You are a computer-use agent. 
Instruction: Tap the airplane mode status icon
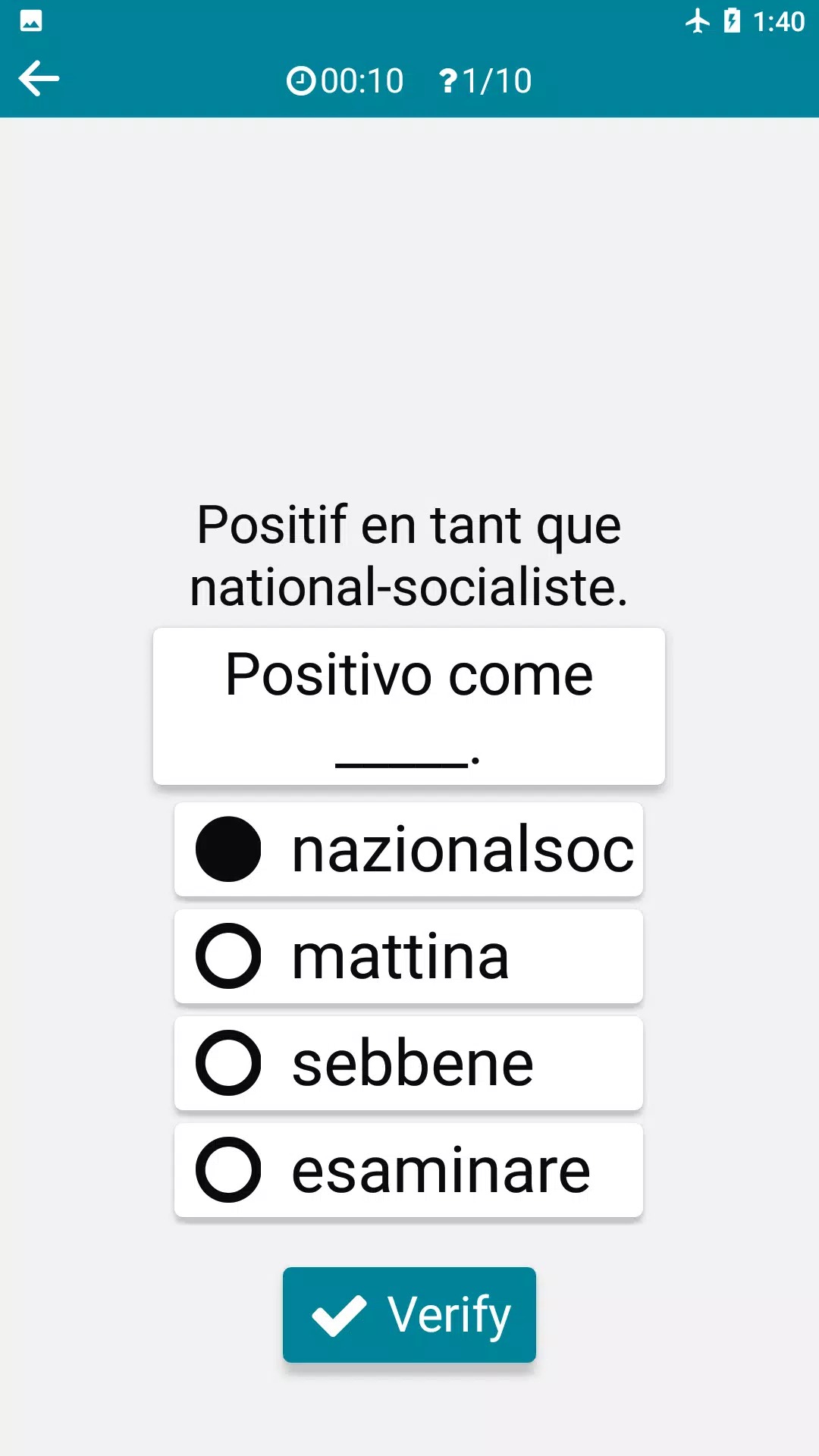tap(697, 21)
